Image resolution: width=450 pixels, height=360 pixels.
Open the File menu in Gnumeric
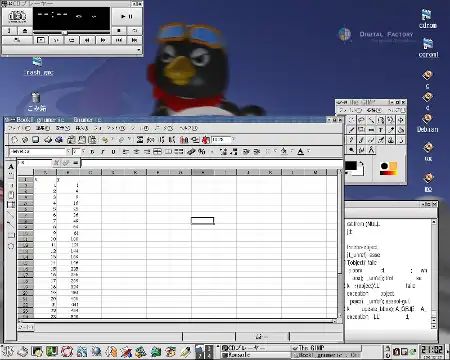click(x=19, y=128)
